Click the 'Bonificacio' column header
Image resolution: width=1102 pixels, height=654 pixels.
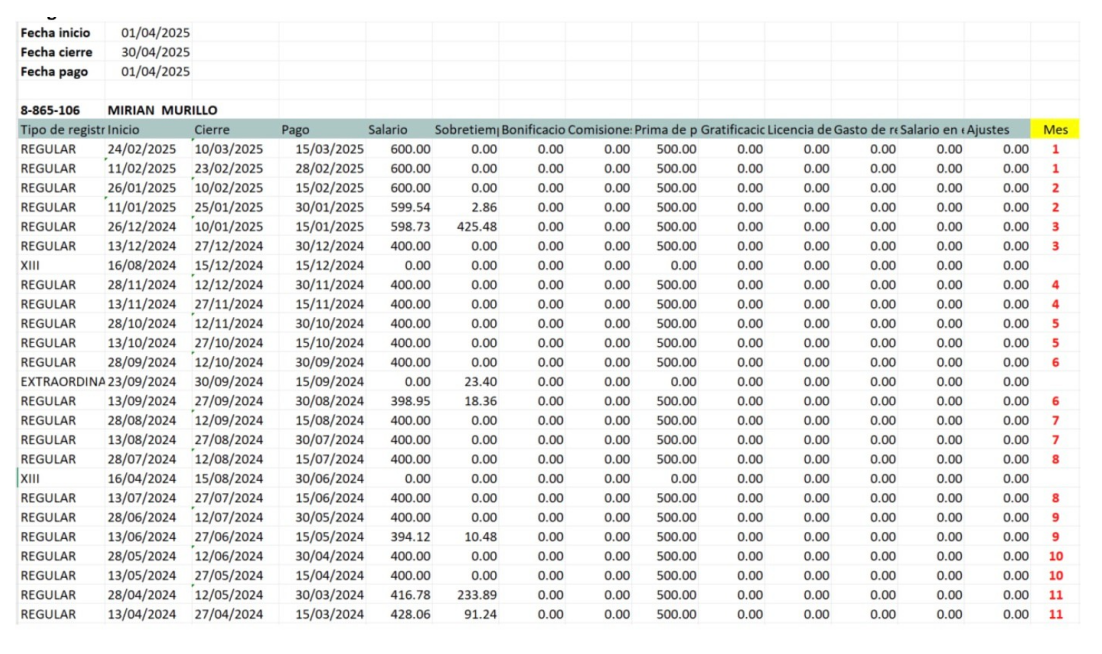click(x=533, y=130)
